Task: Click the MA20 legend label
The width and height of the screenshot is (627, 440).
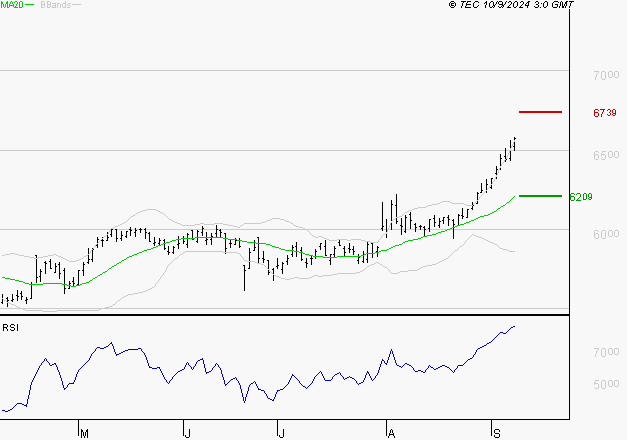Action: 12,5
